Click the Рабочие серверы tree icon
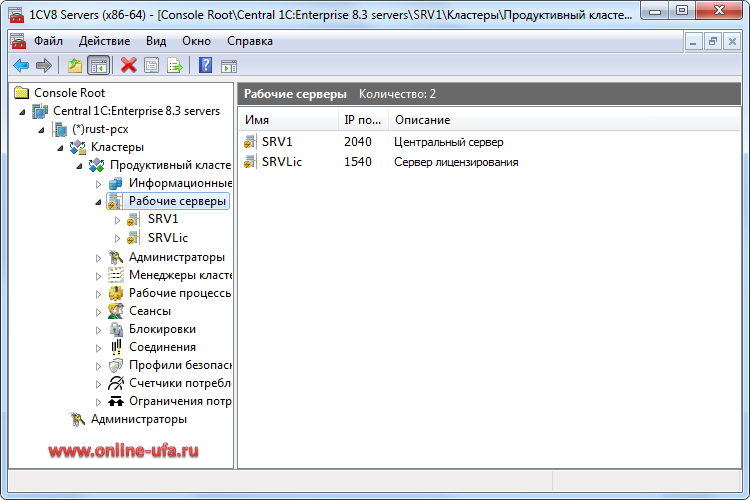 (115, 201)
